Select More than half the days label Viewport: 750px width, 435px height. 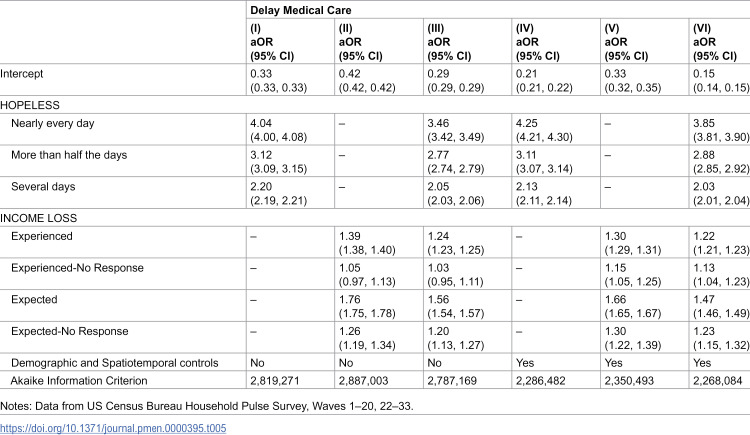click(x=69, y=155)
